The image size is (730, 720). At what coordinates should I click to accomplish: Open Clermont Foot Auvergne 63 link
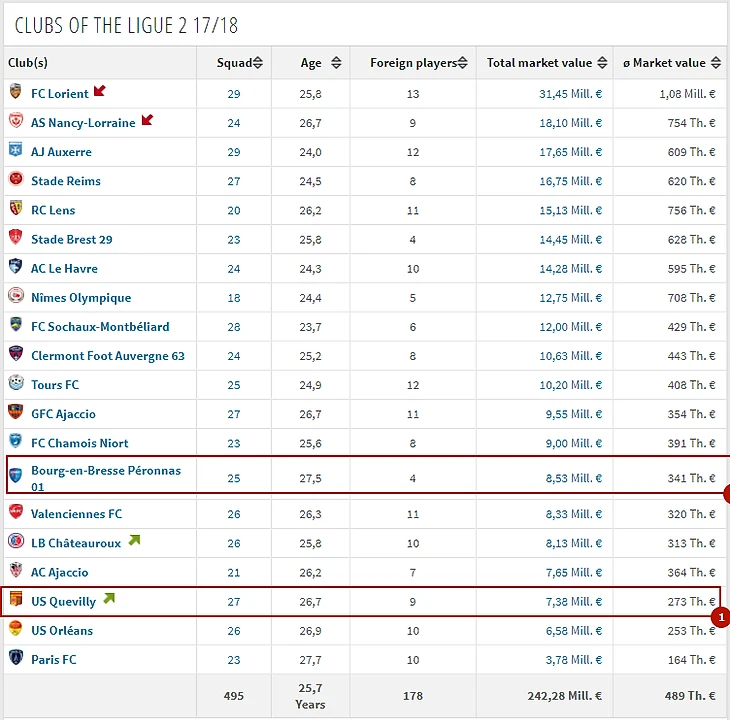(x=108, y=356)
